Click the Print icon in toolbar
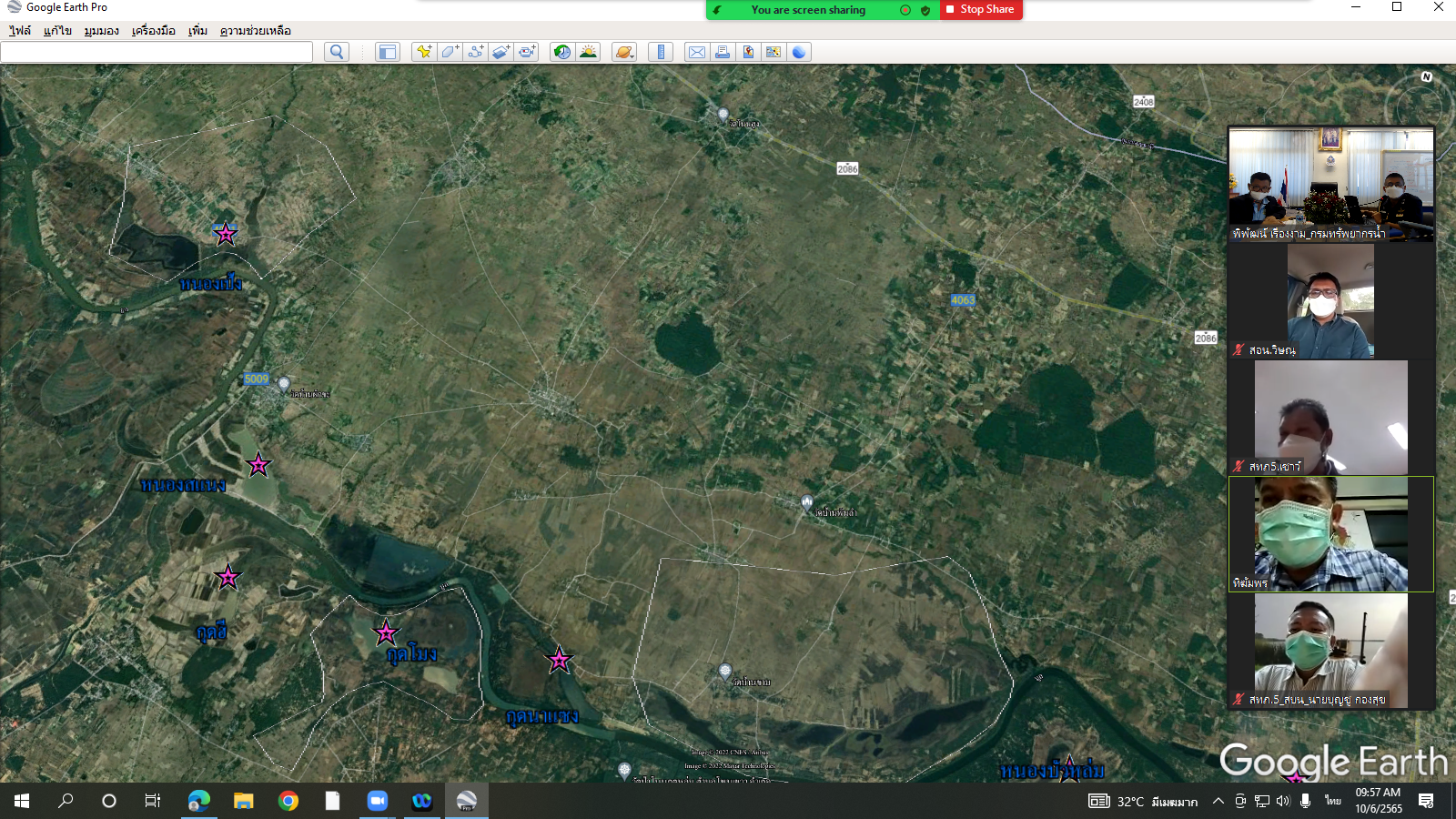The height and width of the screenshot is (819, 1456). coord(723,52)
